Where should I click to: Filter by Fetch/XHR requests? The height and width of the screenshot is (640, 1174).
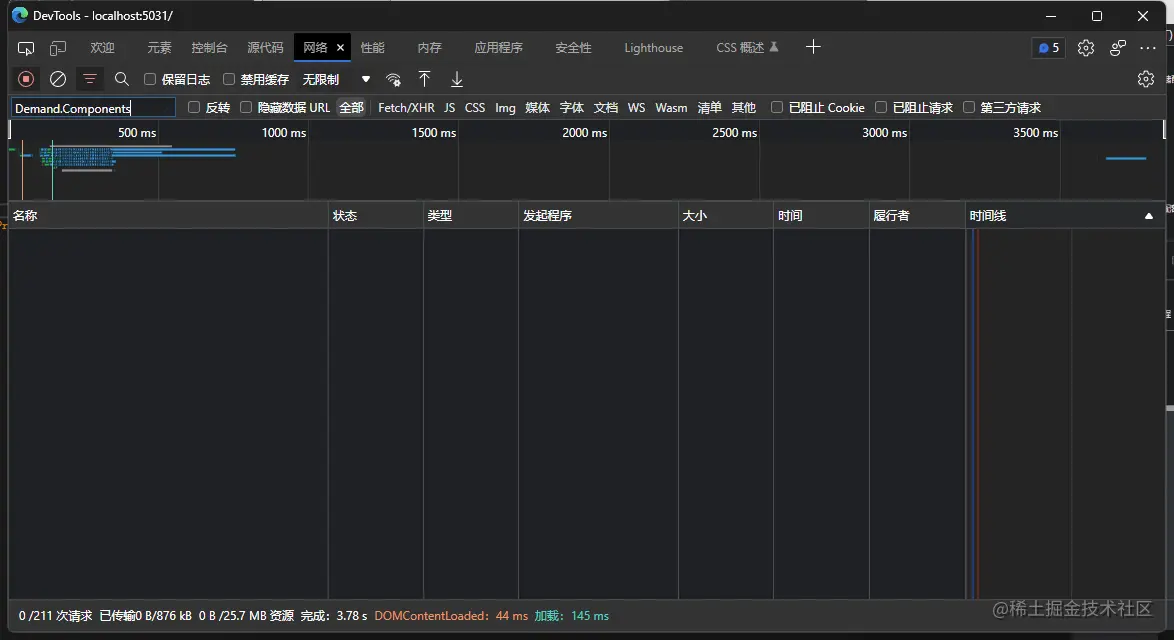406,108
